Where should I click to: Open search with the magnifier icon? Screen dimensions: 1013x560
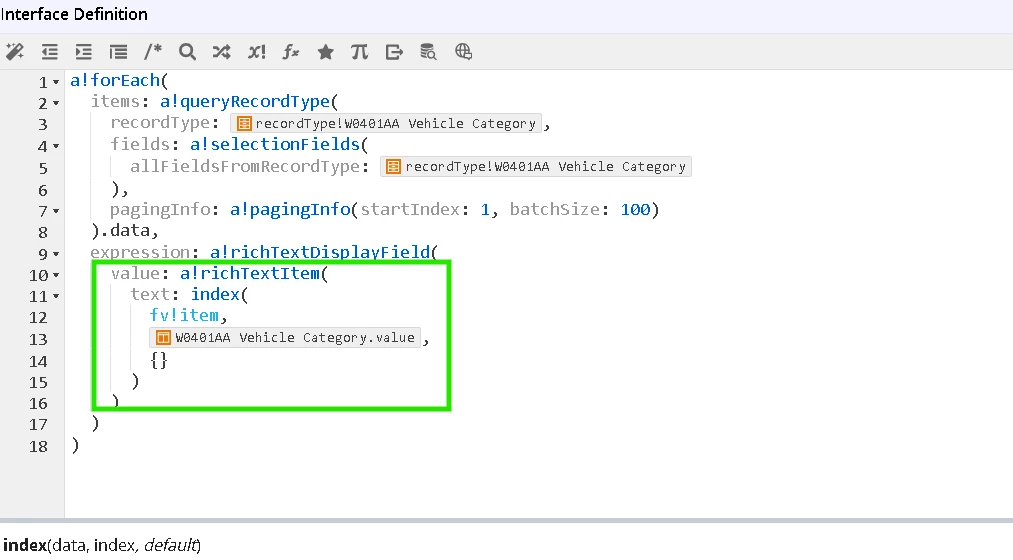(x=187, y=52)
